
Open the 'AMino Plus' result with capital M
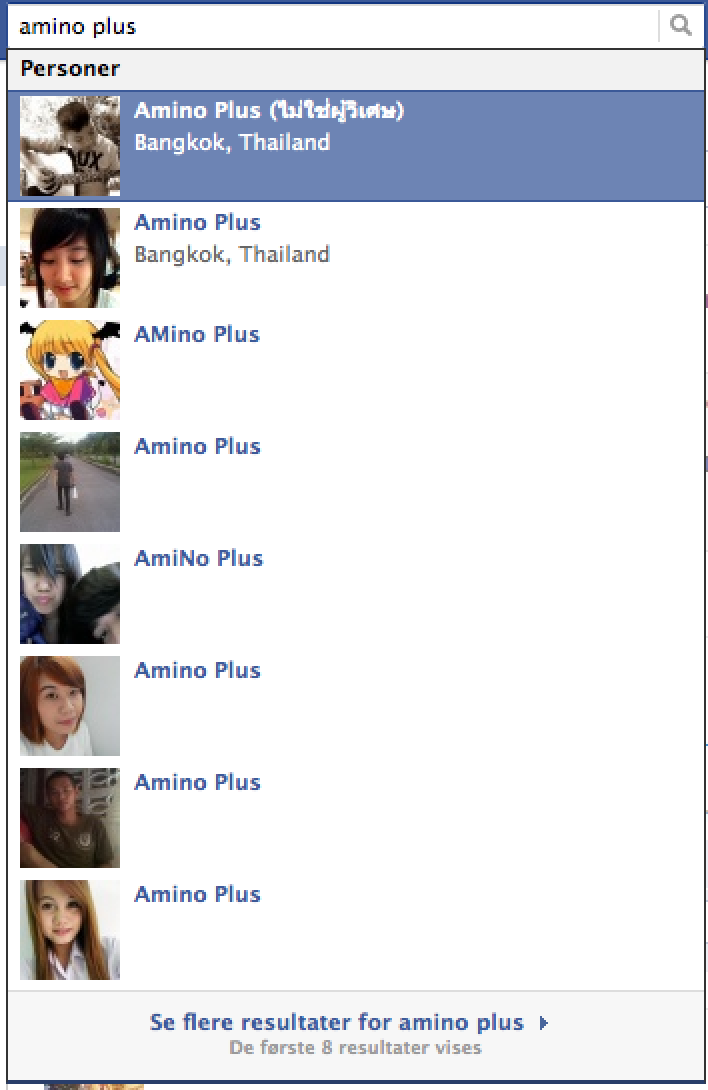pyautogui.click(x=198, y=334)
